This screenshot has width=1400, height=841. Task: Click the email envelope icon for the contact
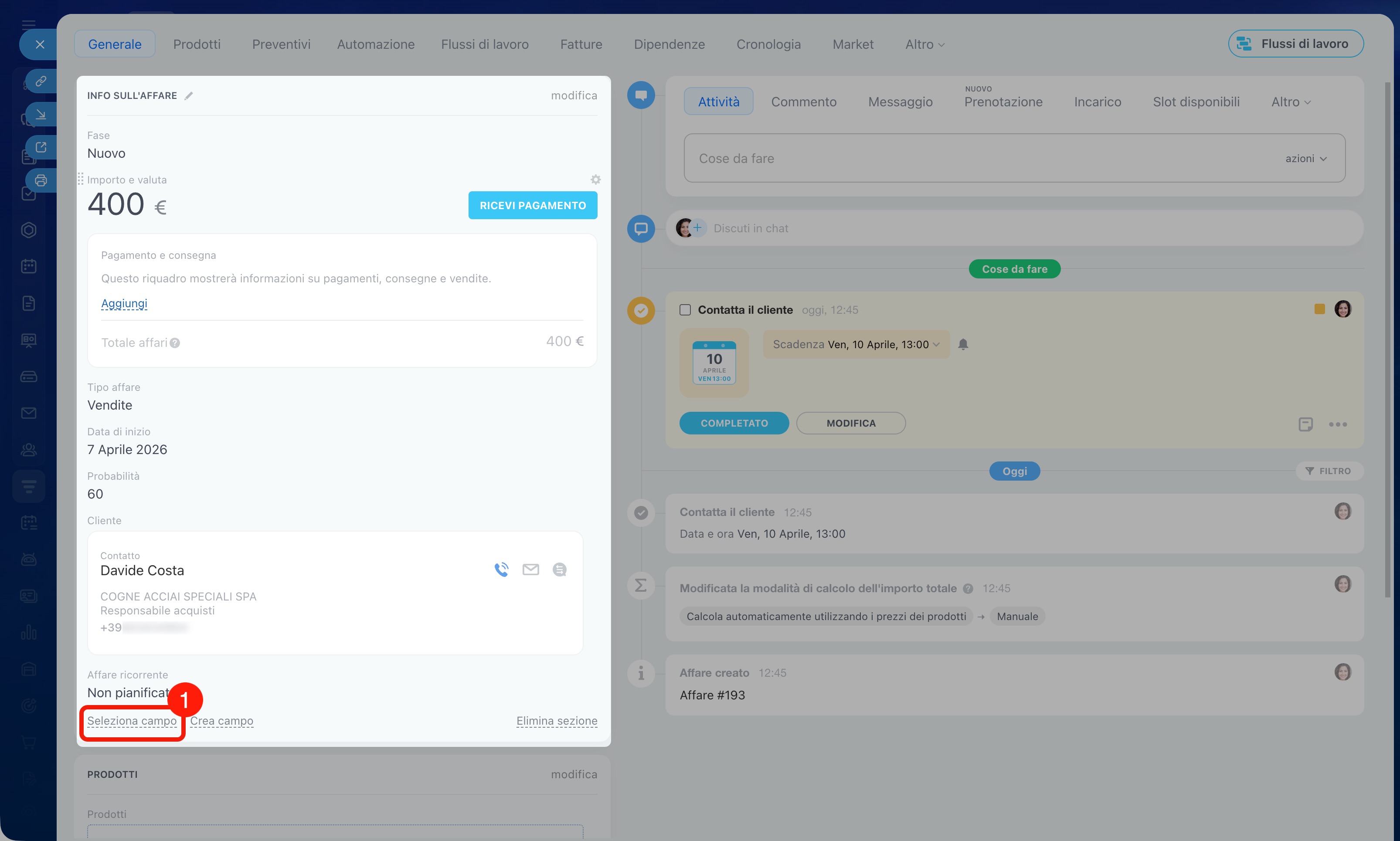pos(530,570)
